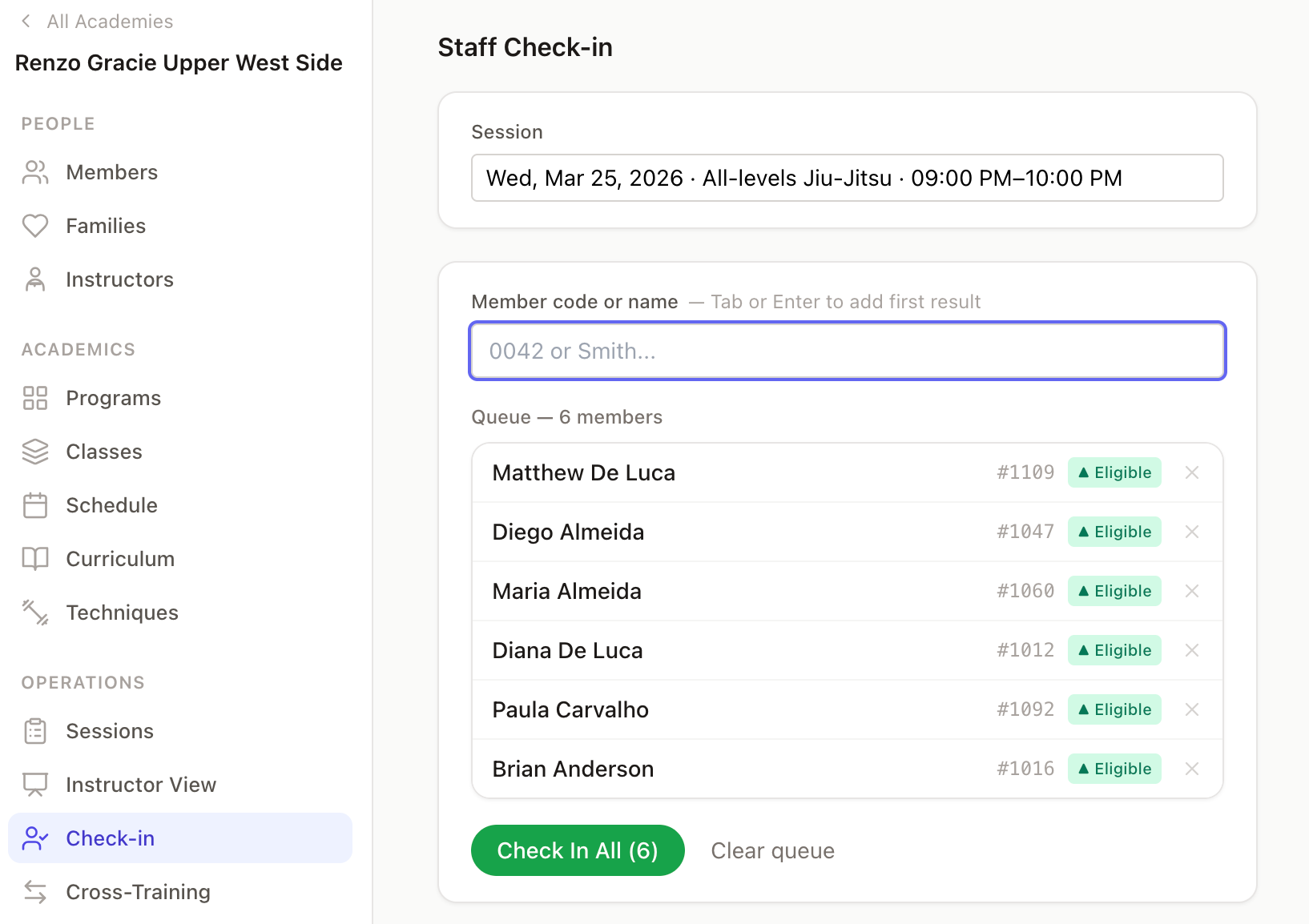Open Curriculum via the book icon
The height and width of the screenshot is (924, 1309).
(34, 559)
